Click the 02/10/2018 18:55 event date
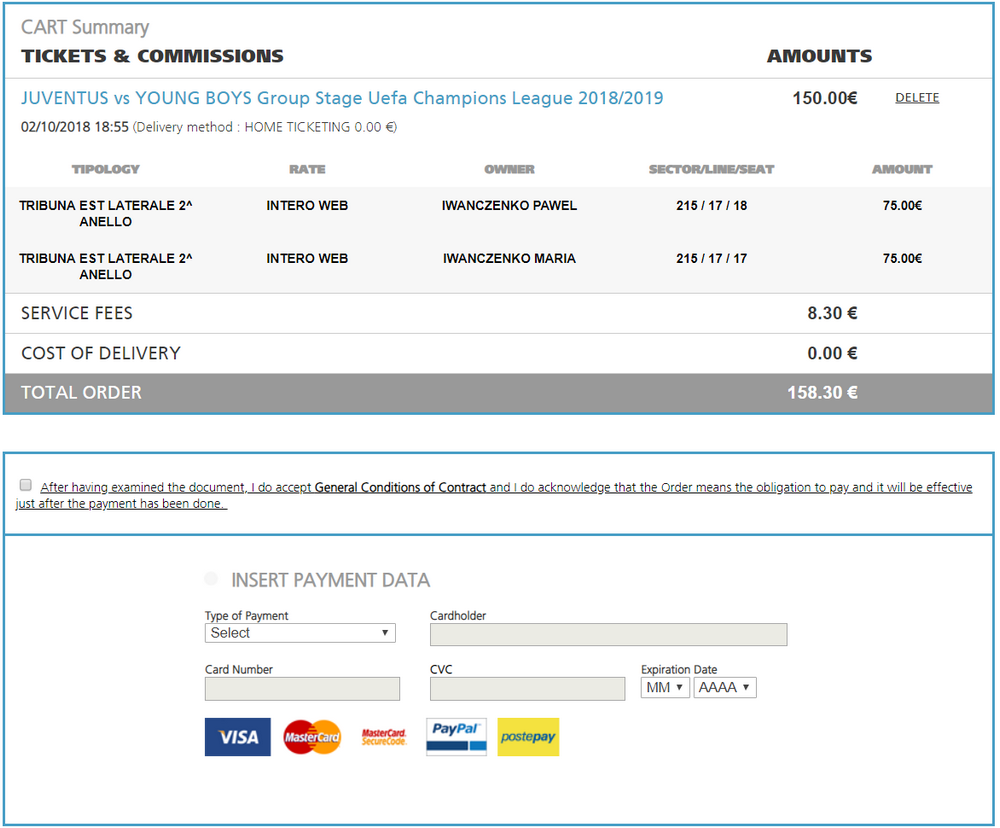The height and width of the screenshot is (828, 1000). [x=75, y=127]
